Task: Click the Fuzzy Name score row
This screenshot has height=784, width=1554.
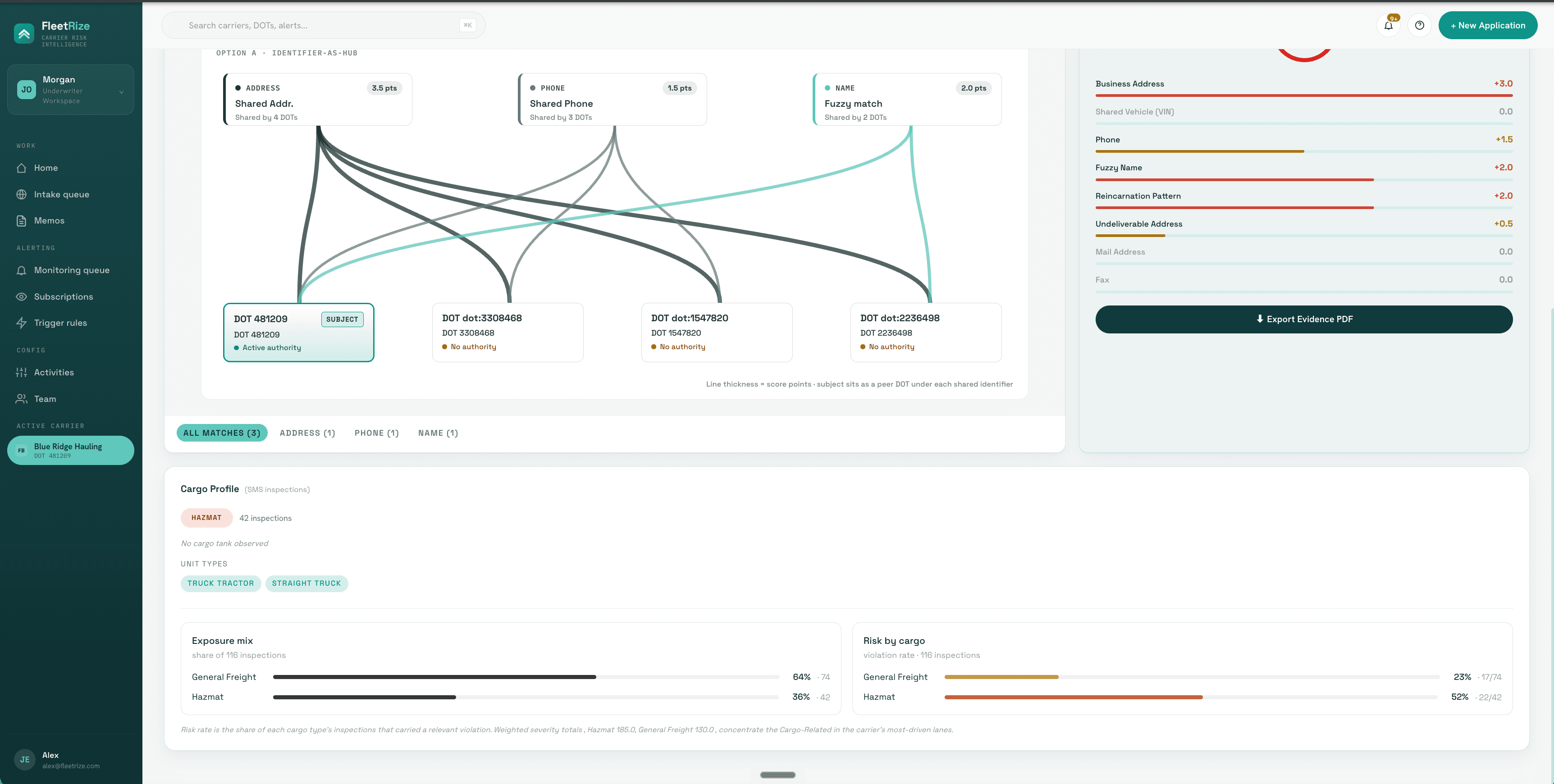Action: [x=1304, y=173]
